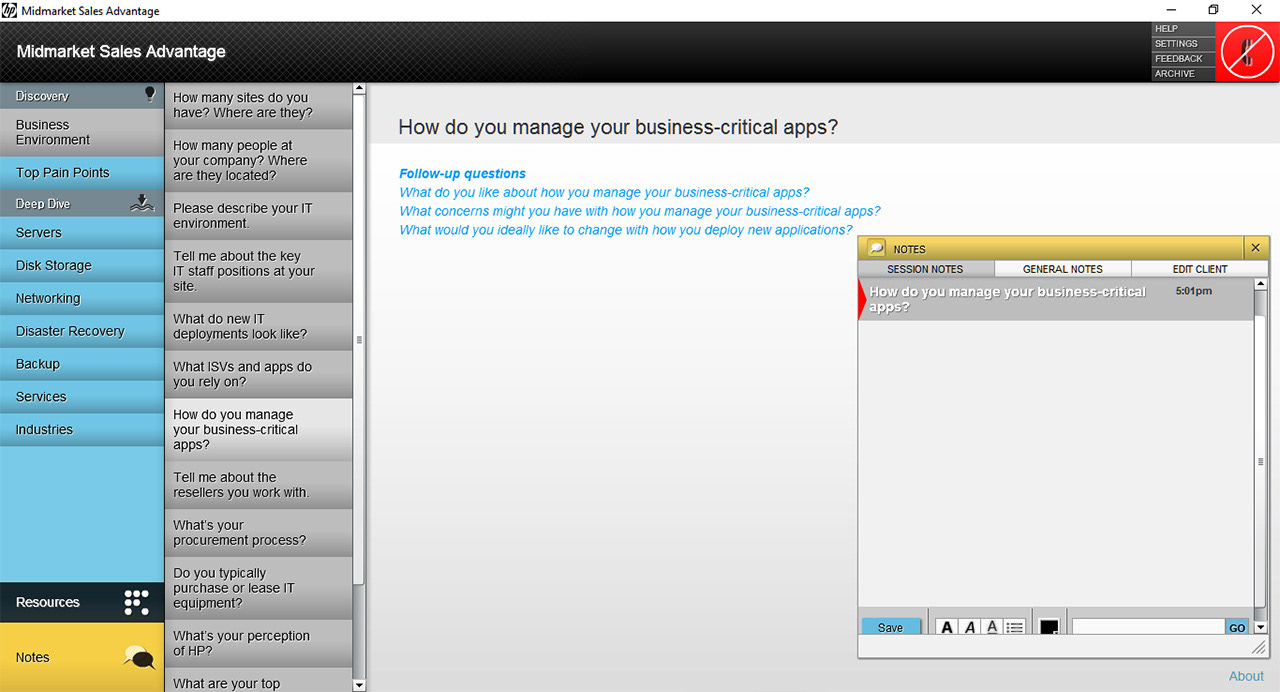The image size is (1280, 692).
Task: Open Networking category
Action: coord(82,298)
